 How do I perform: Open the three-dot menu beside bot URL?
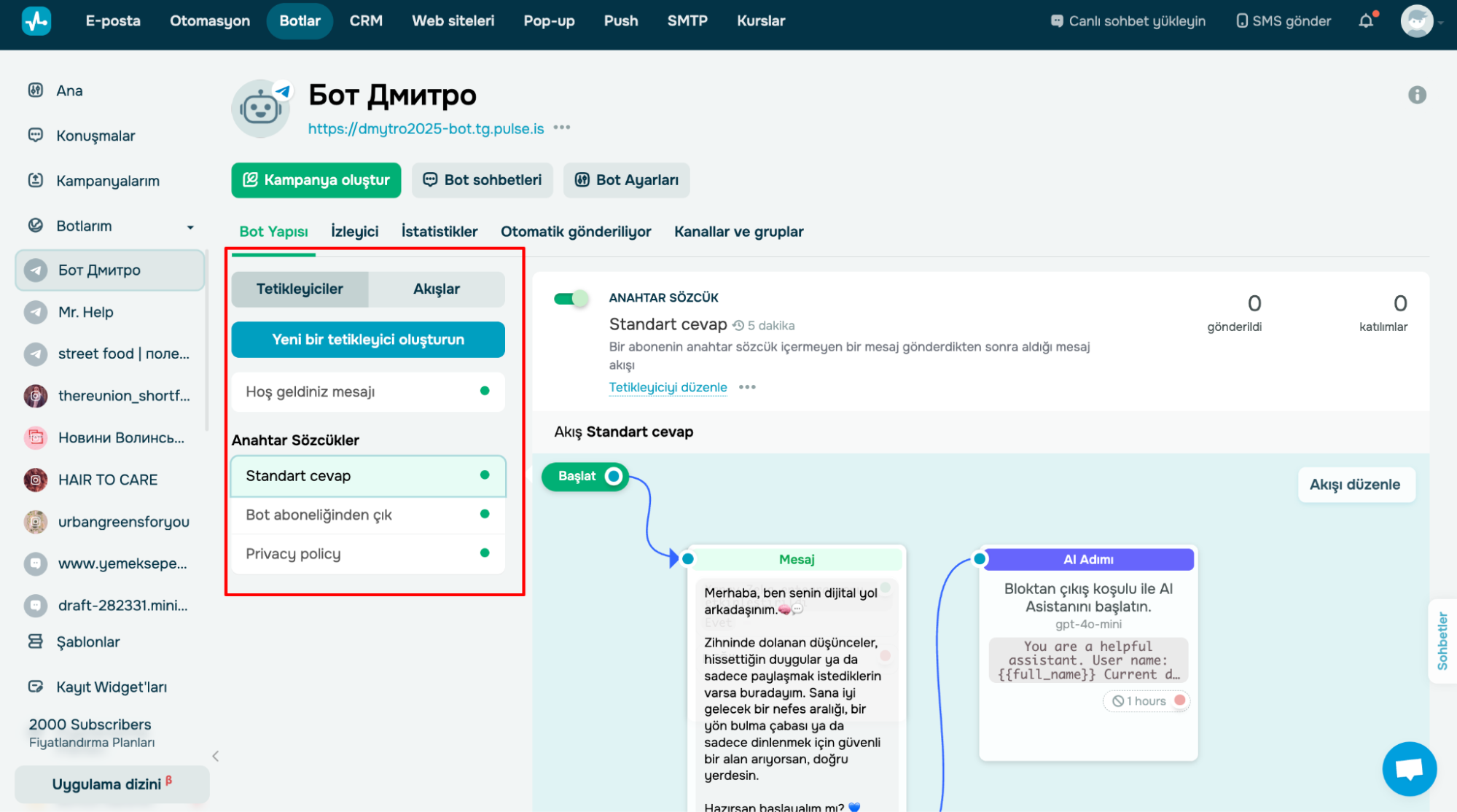(x=561, y=128)
